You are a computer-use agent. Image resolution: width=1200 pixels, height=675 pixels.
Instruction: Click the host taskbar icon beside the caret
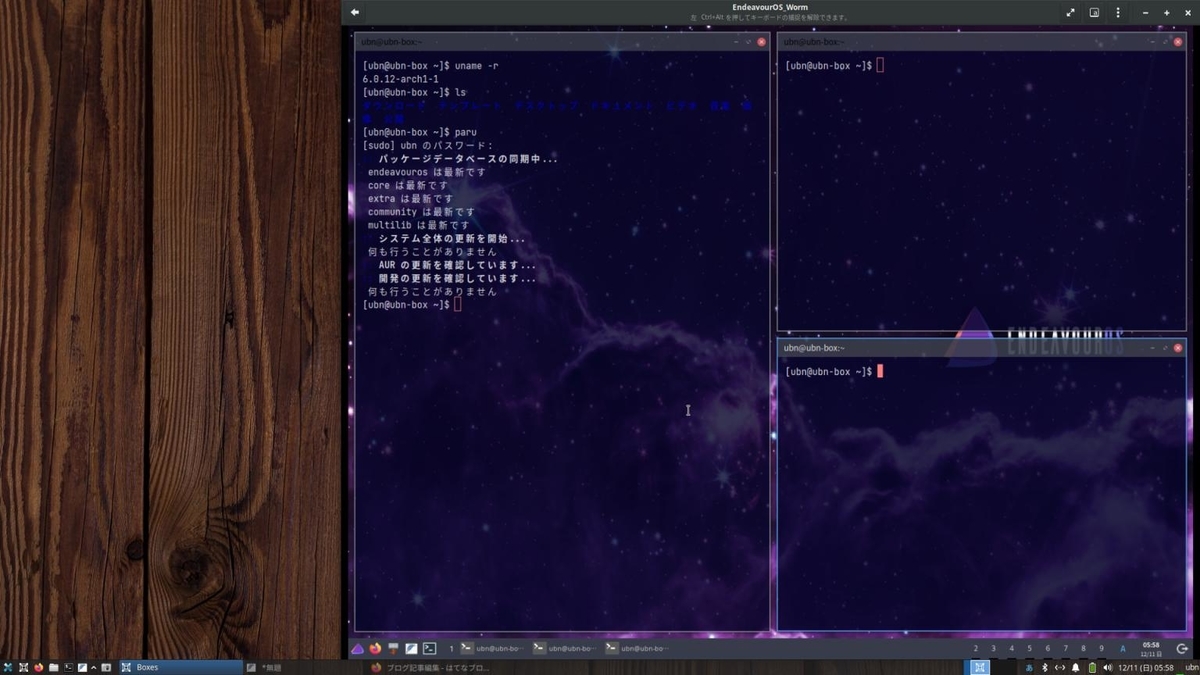click(x=105, y=667)
